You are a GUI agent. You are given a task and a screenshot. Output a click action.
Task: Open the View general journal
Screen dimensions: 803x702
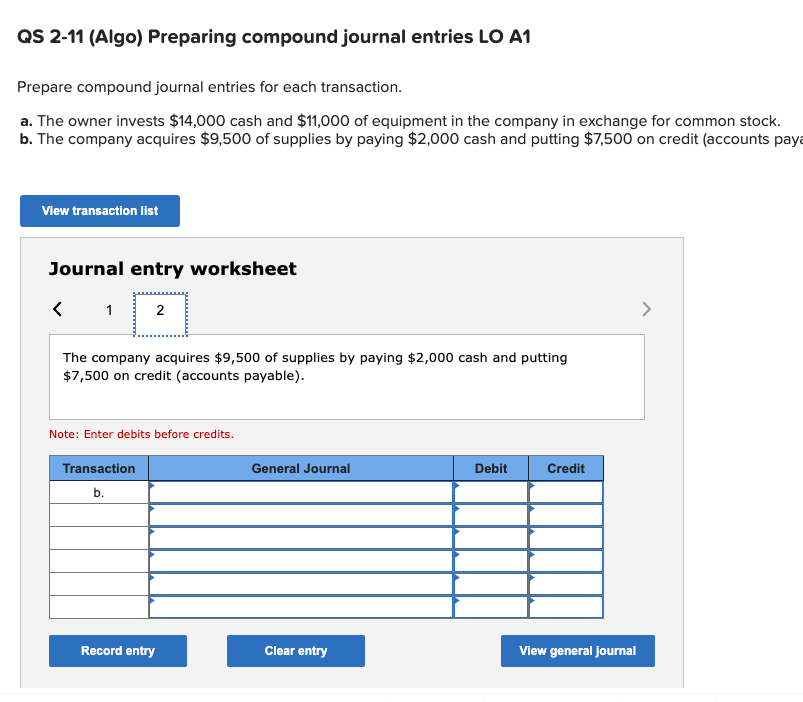point(577,650)
